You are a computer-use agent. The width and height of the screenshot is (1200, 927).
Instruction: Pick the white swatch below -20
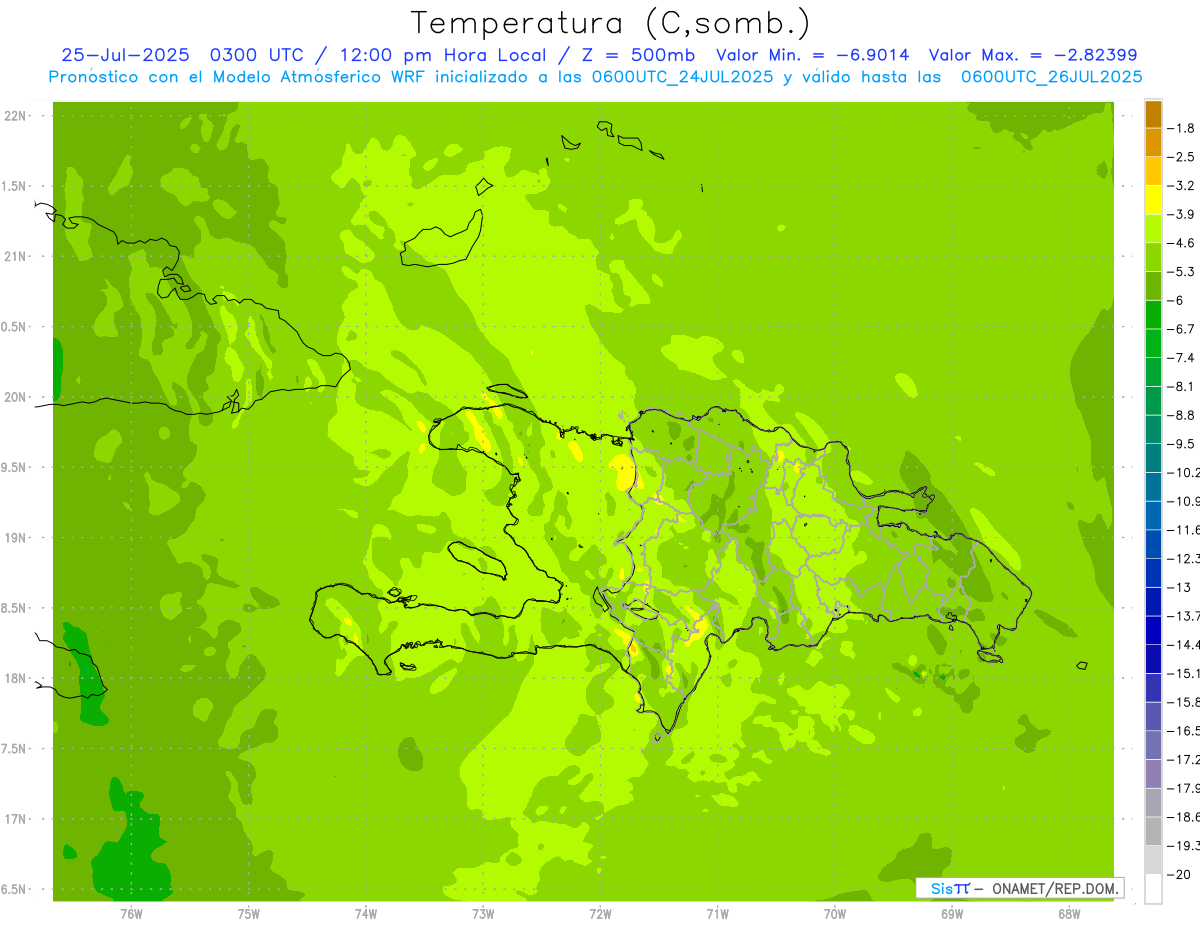click(x=1153, y=889)
